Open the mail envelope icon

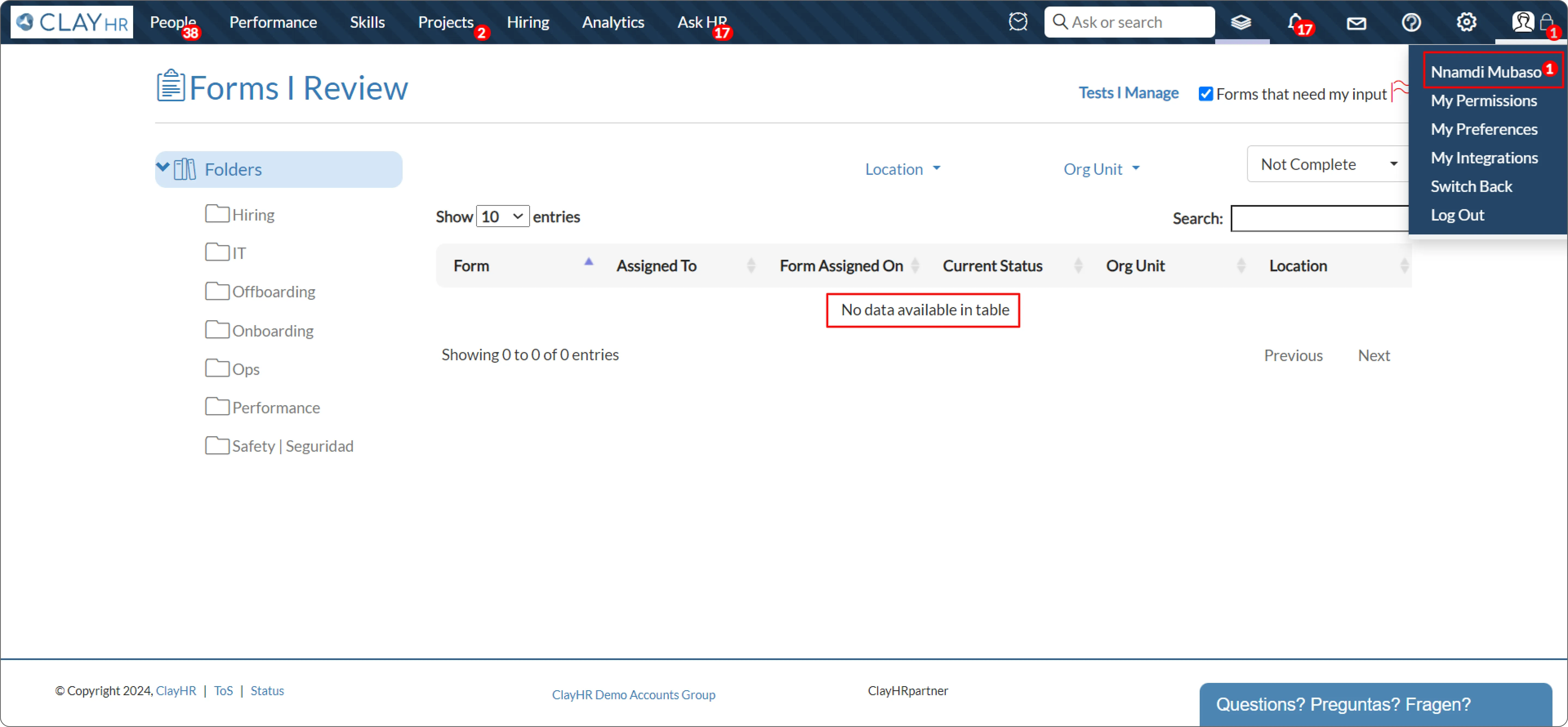(1356, 23)
